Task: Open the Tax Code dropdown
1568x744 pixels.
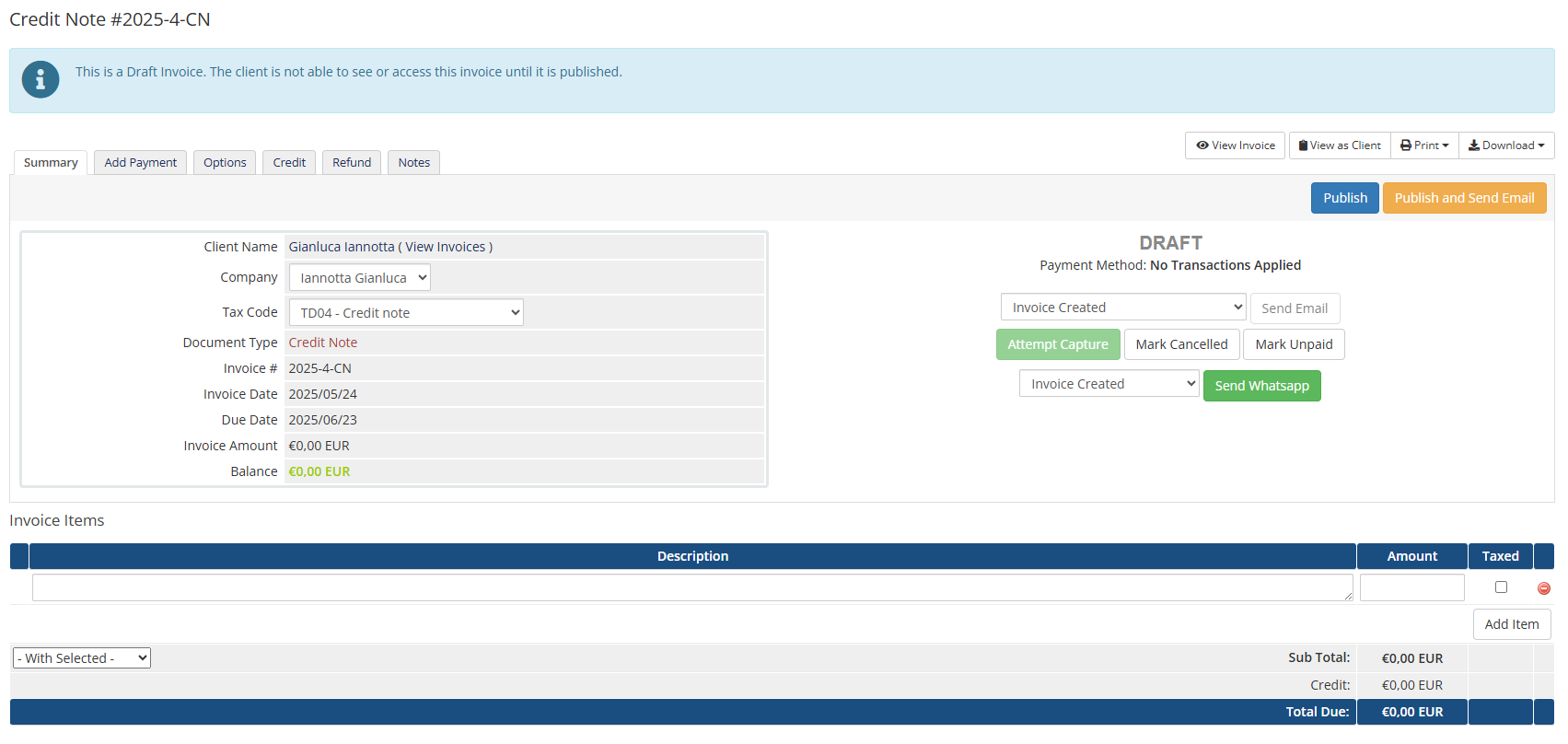Action: click(x=406, y=313)
